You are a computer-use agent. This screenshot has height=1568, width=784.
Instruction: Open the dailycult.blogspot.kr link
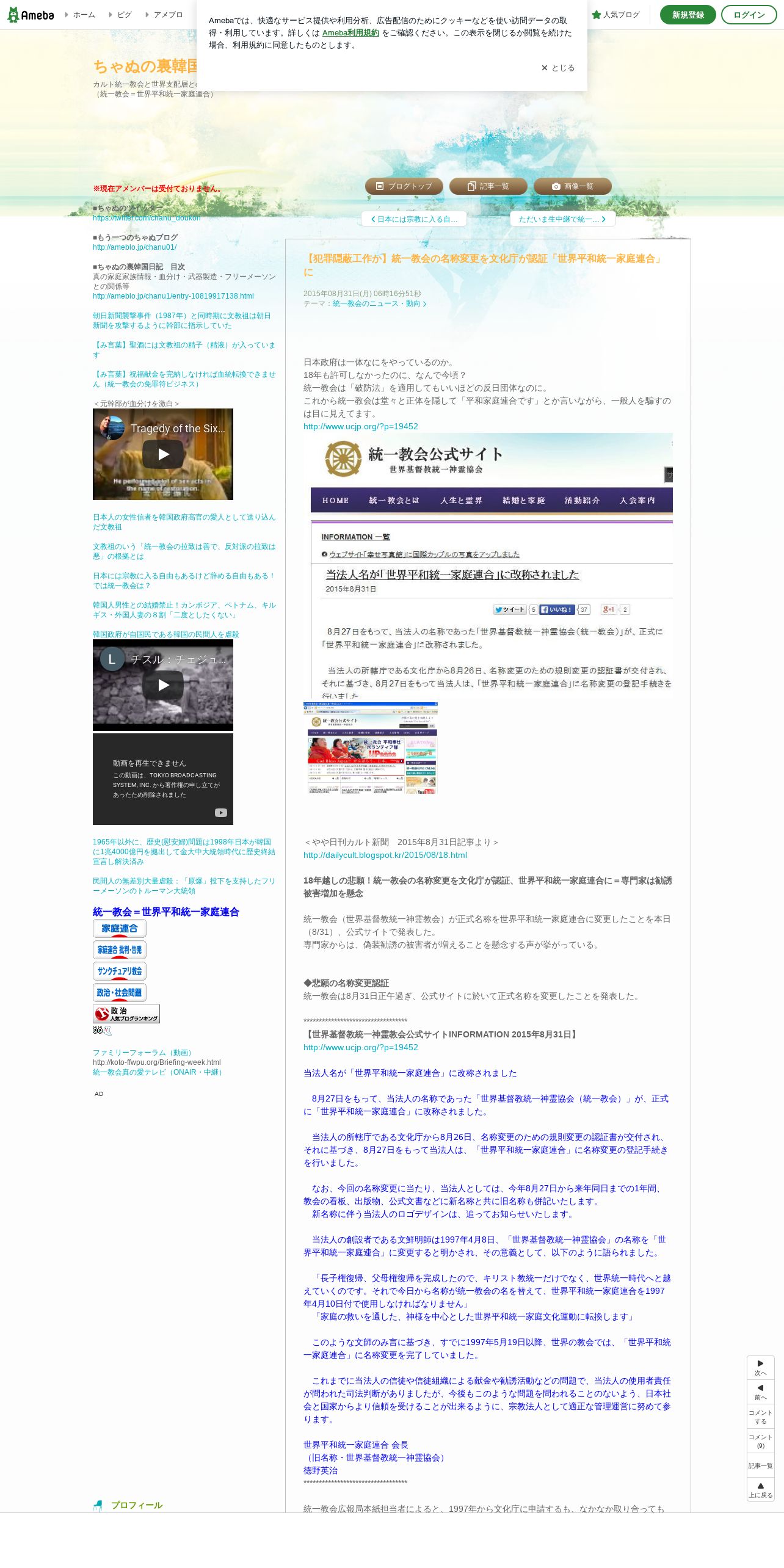(385, 855)
